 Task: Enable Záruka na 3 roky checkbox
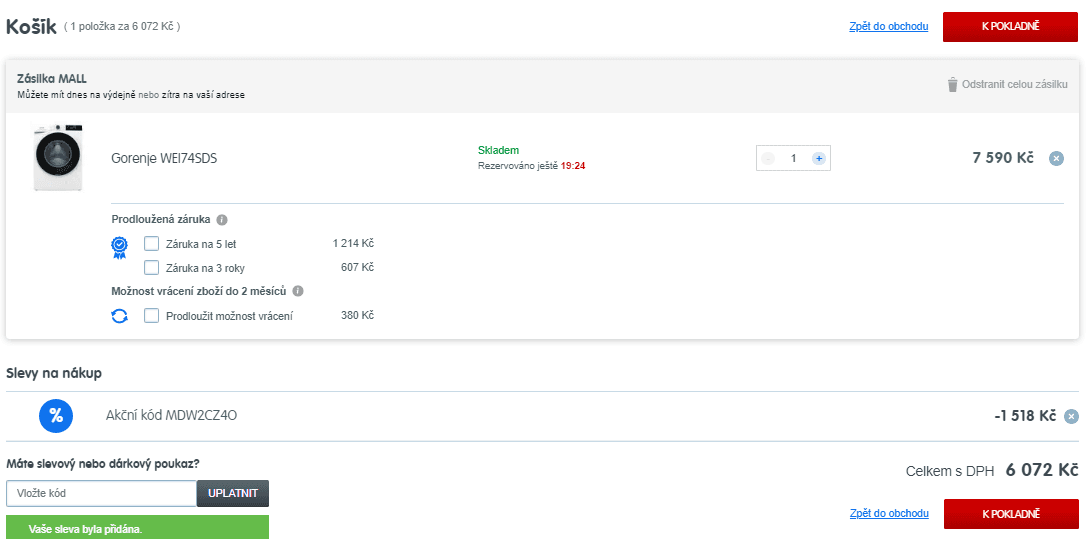(x=151, y=267)
